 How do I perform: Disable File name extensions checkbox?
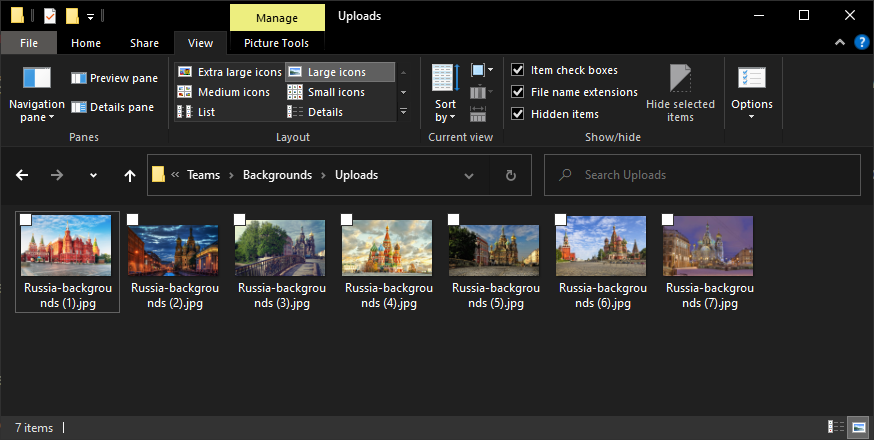[518, 92]
